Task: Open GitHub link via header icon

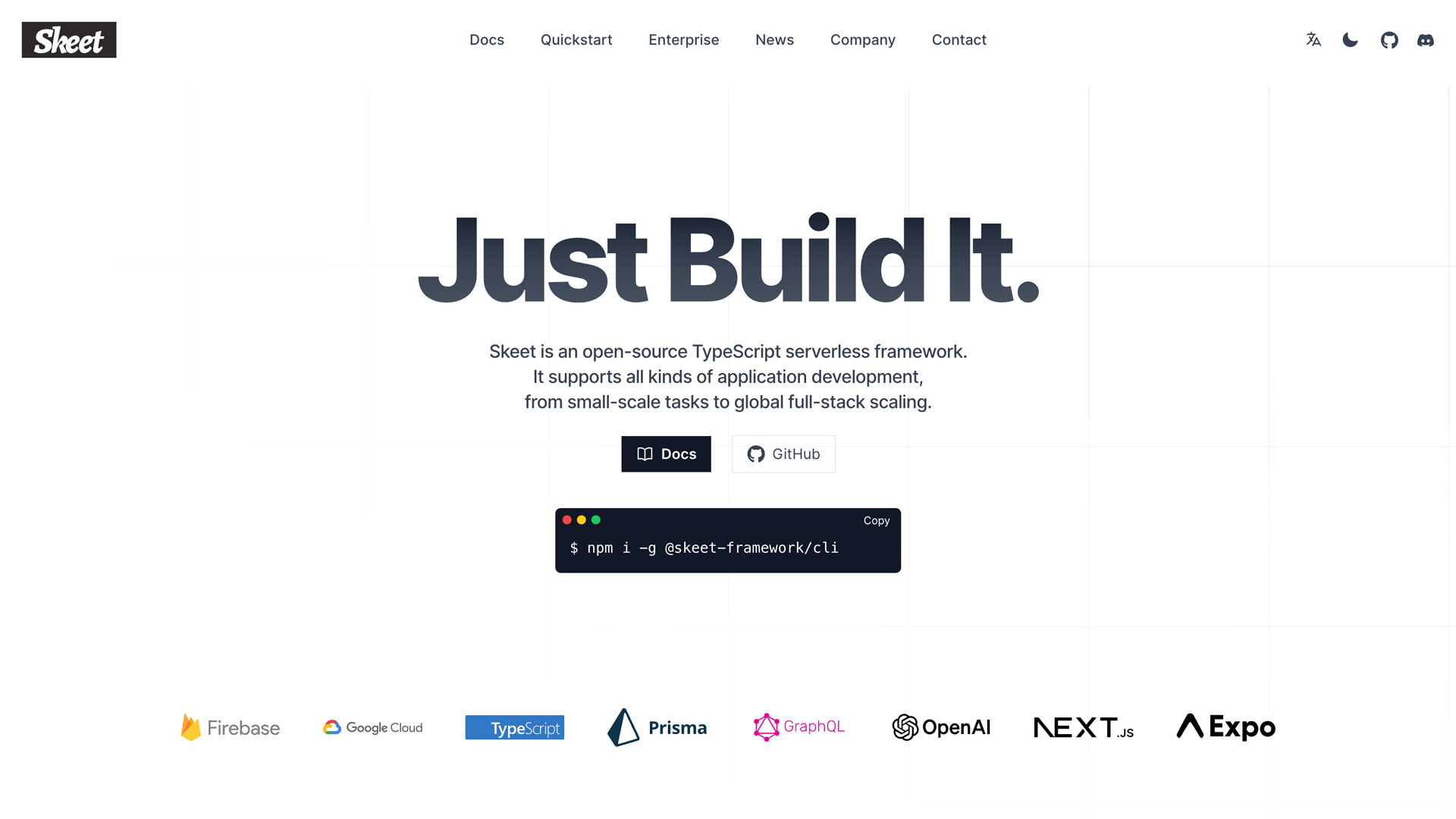Action: [x=1389, y=40]
